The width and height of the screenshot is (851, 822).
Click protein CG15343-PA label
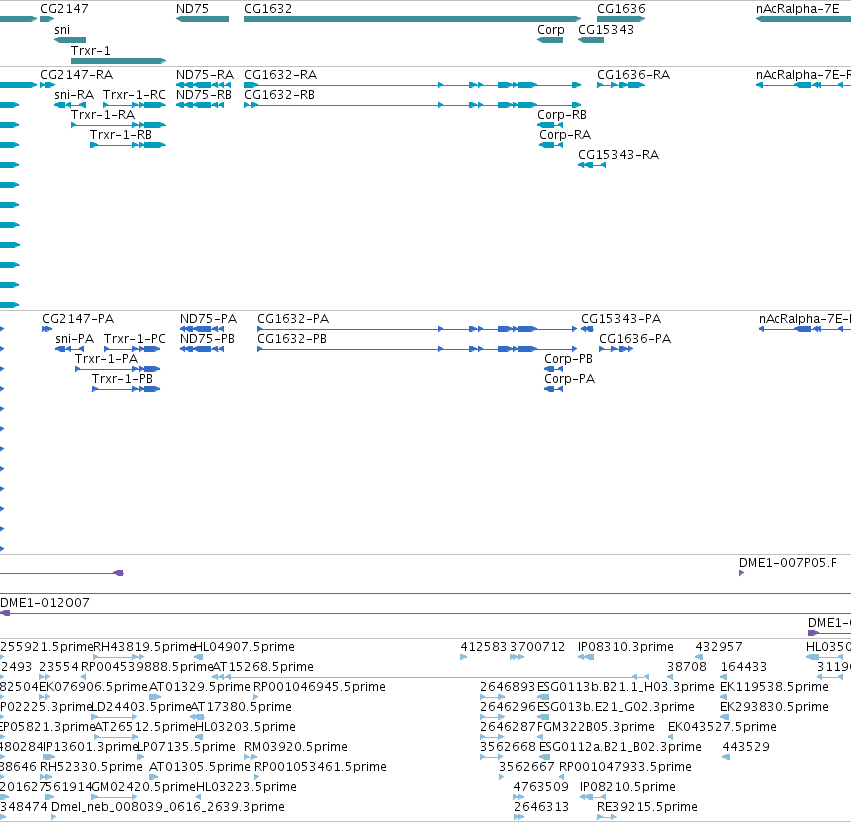pos(621,319)
